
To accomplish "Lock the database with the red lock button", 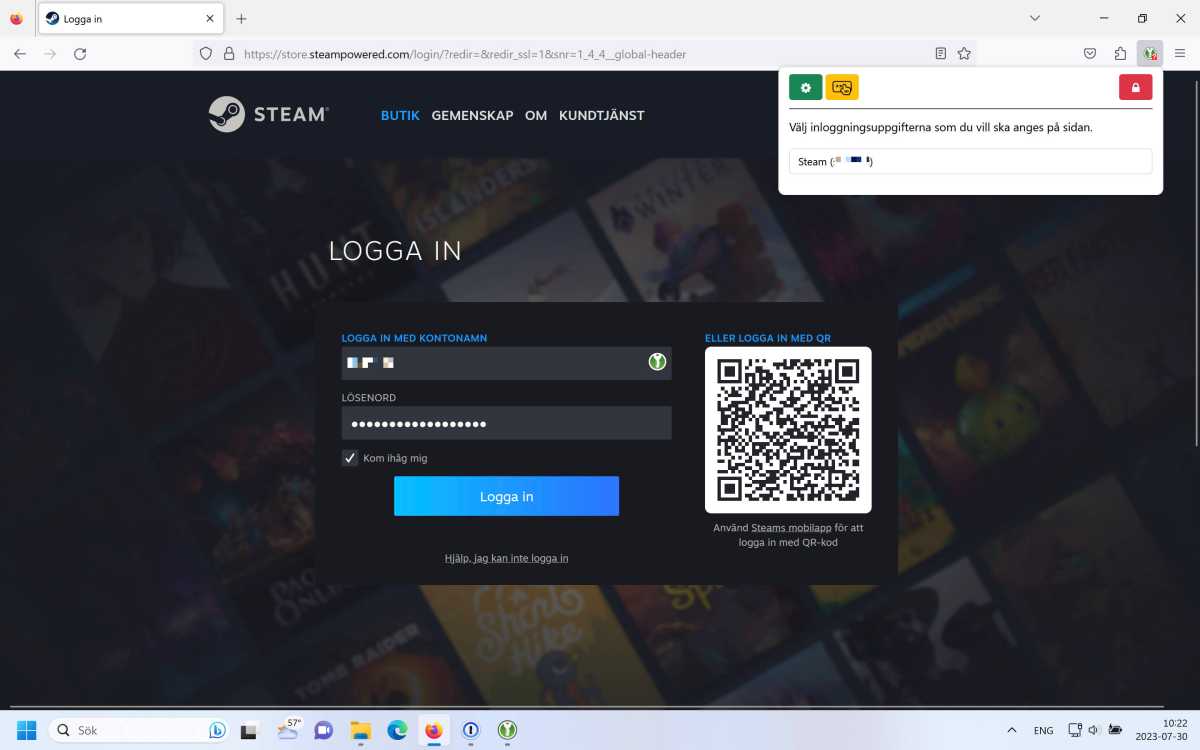I will (1135, 87).
